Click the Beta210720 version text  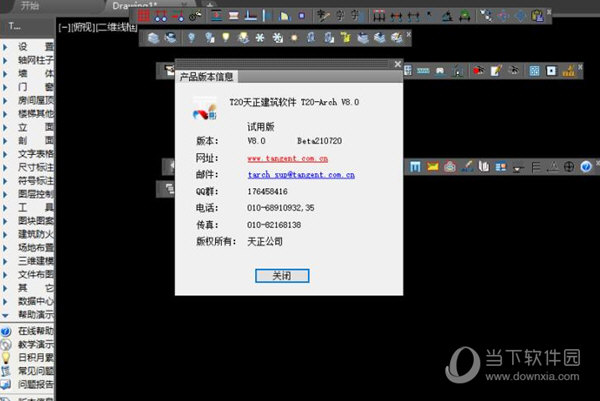[x=320, y=141]
